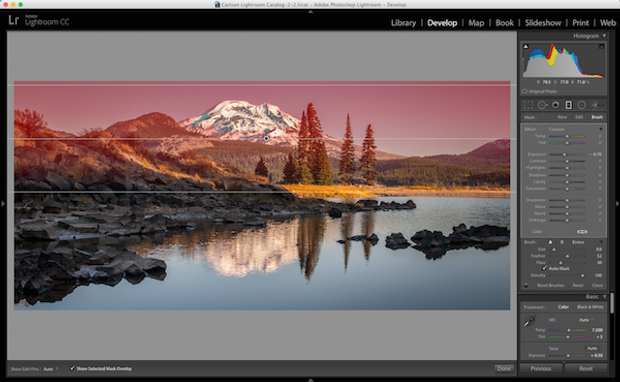Adjust the mask Saturation slider

567,189
